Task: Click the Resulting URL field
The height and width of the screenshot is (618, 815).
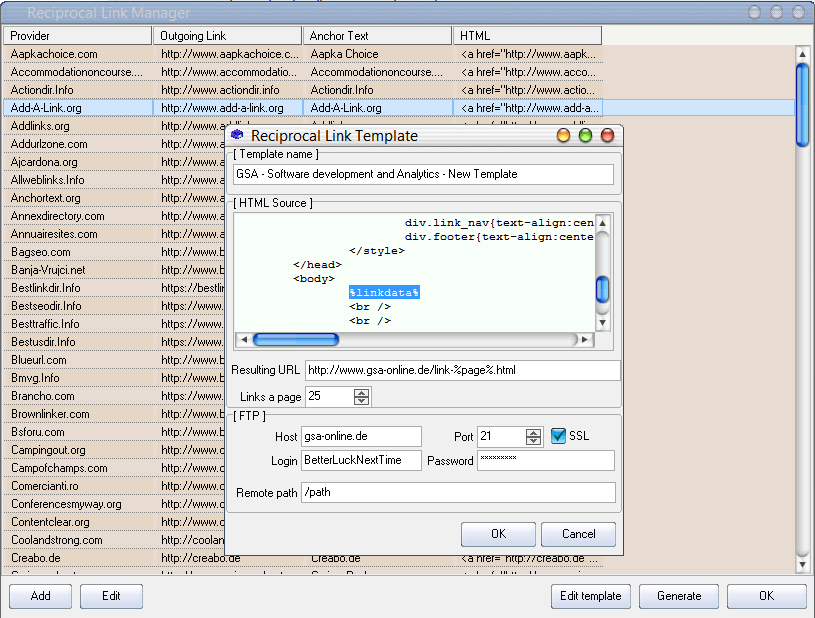Action: click(x=463, y=370)
